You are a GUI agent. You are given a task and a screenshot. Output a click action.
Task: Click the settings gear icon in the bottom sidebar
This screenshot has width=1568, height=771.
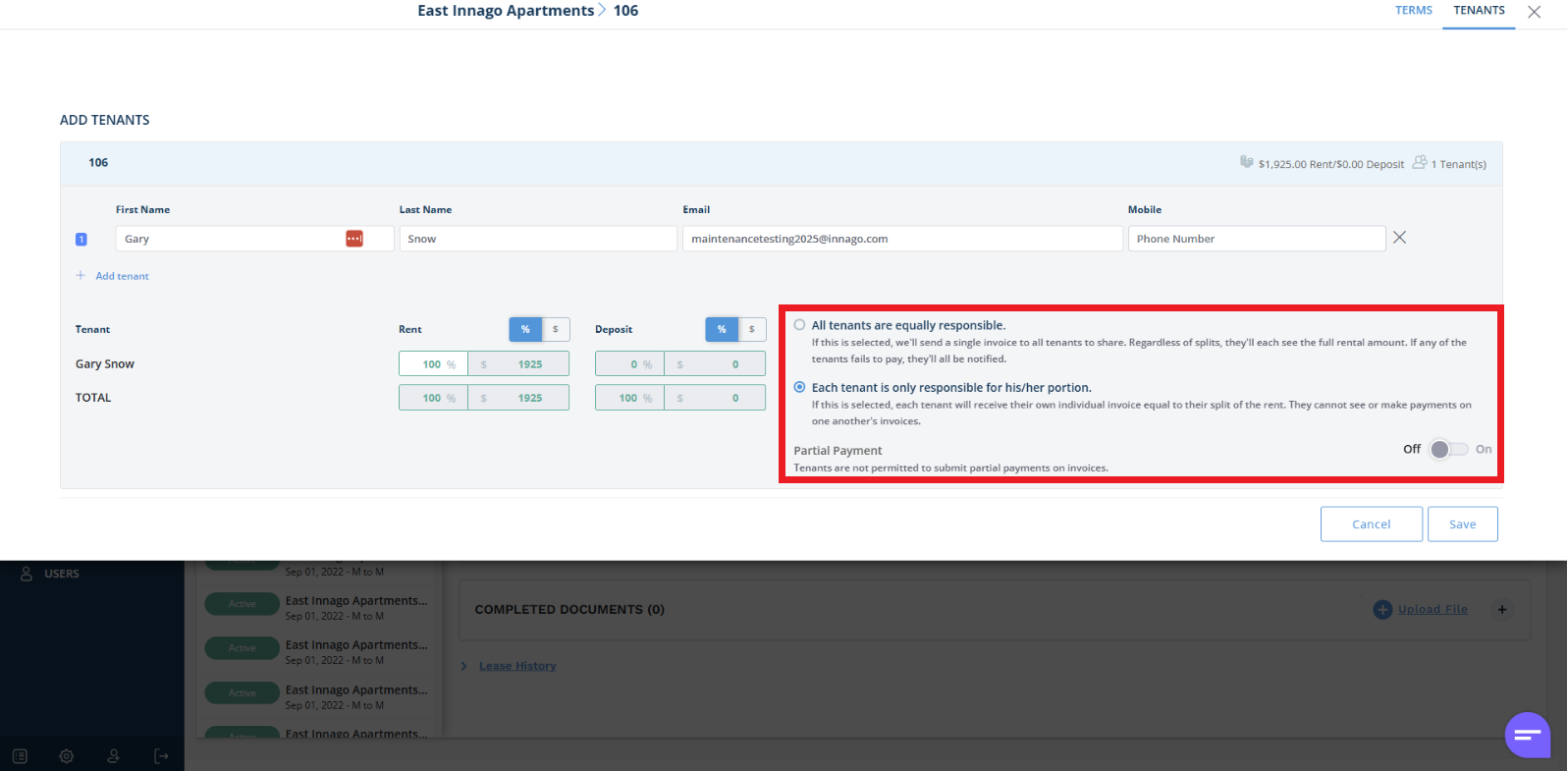[67, 756]
